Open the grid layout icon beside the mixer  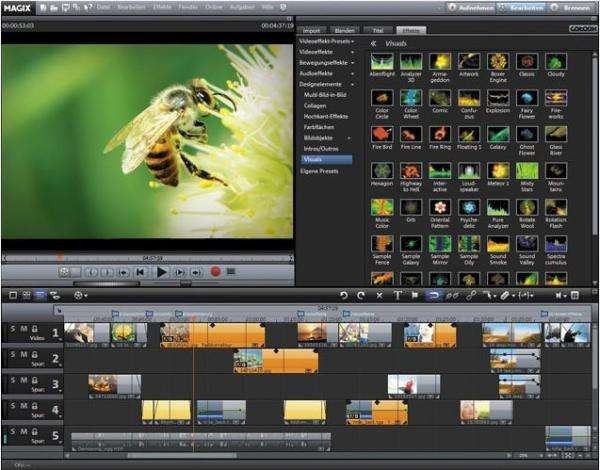tap(574, 295)
